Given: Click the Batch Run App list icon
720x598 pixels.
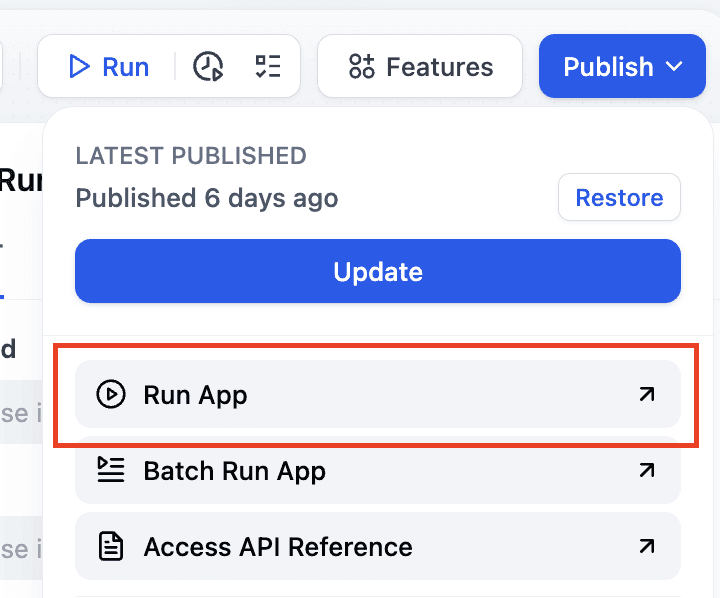Looking at the screenshot, I should tap(110, 470).
